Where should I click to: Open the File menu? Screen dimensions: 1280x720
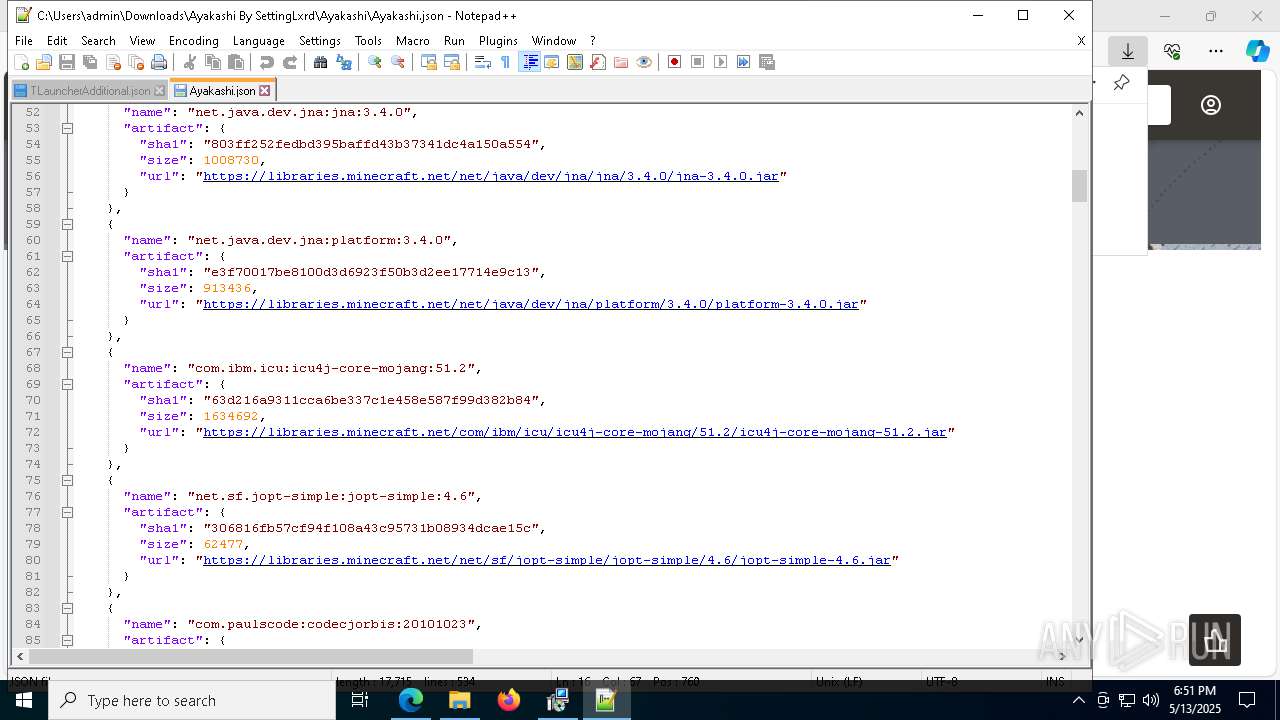[24, 41]
